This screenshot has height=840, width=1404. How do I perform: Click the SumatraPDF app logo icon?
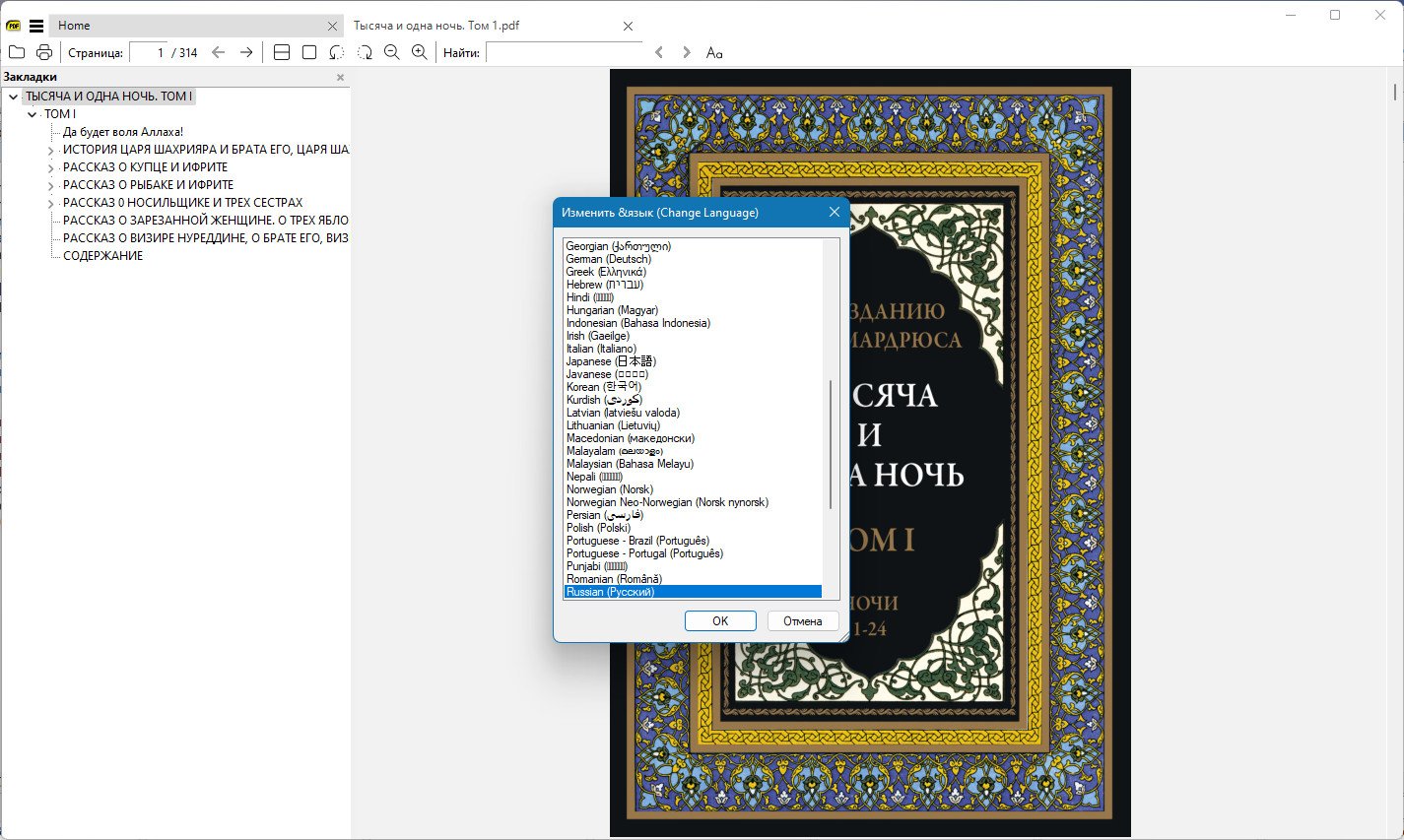(14, 26)
